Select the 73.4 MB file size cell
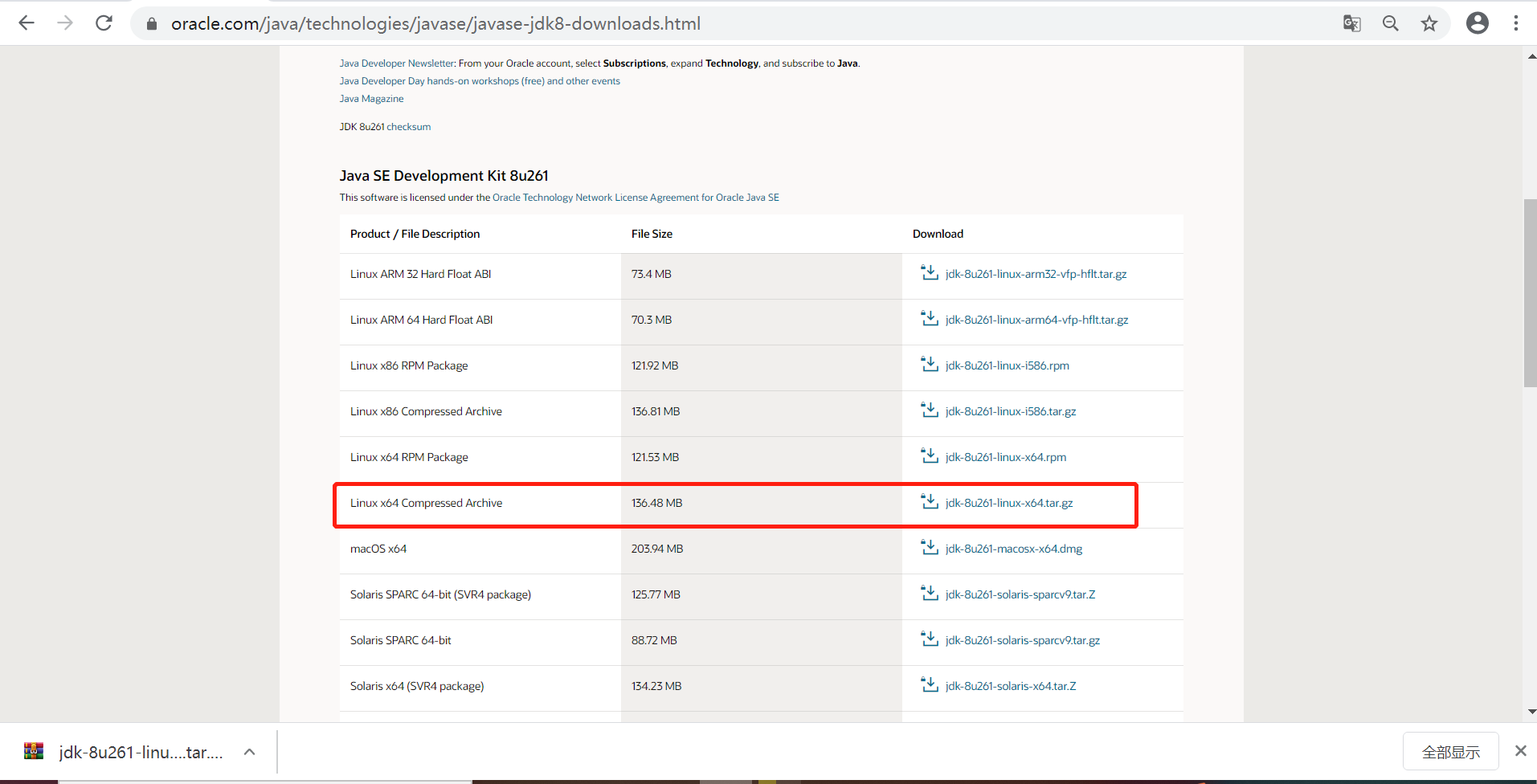 (651, 274)
